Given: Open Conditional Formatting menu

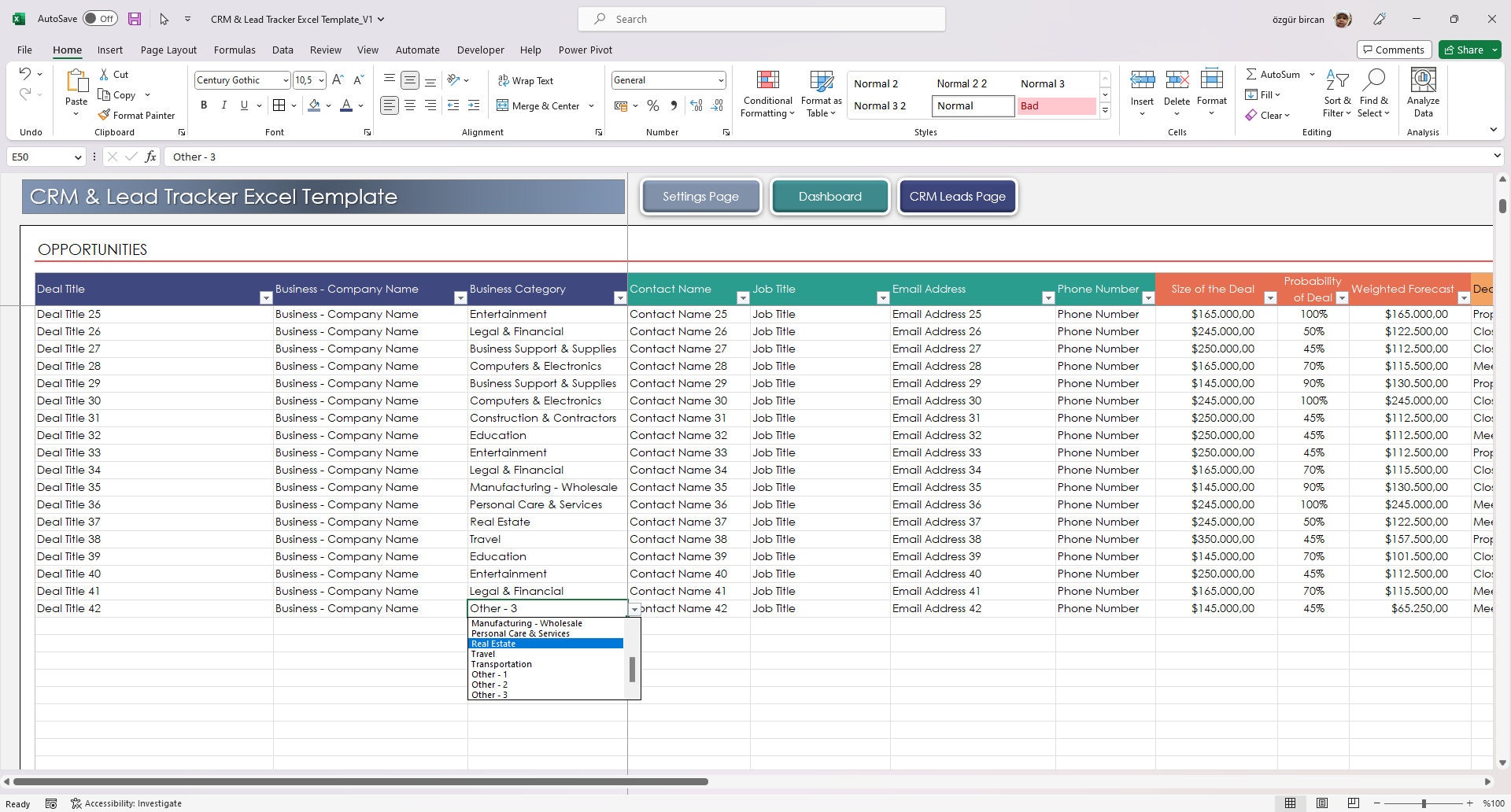Looking at the screenshot, I should [767, 94].
